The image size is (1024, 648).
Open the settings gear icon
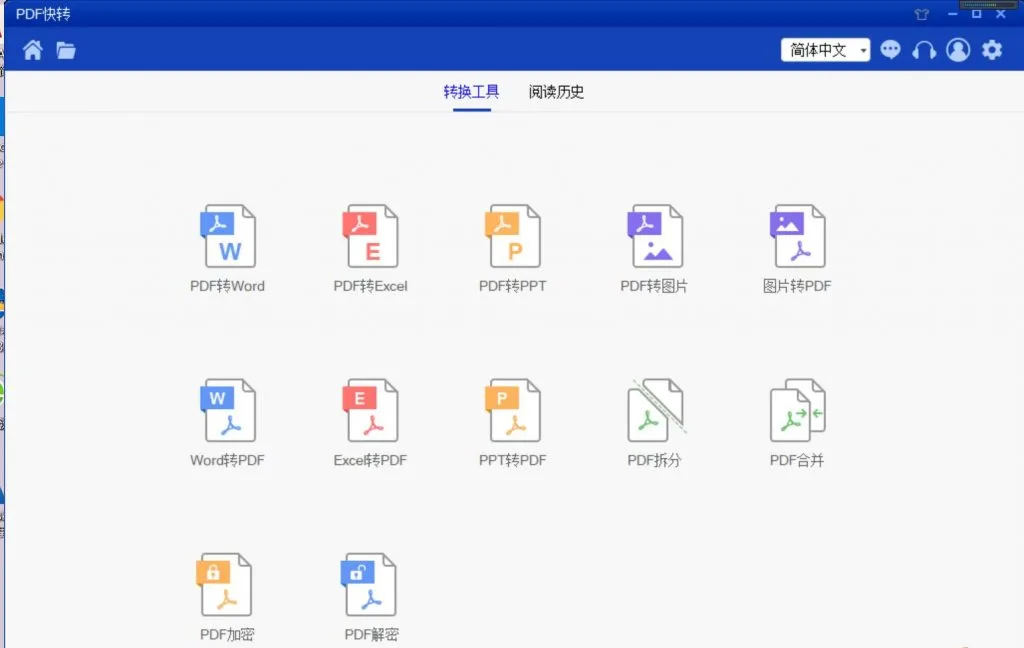[x=992, y=50]
